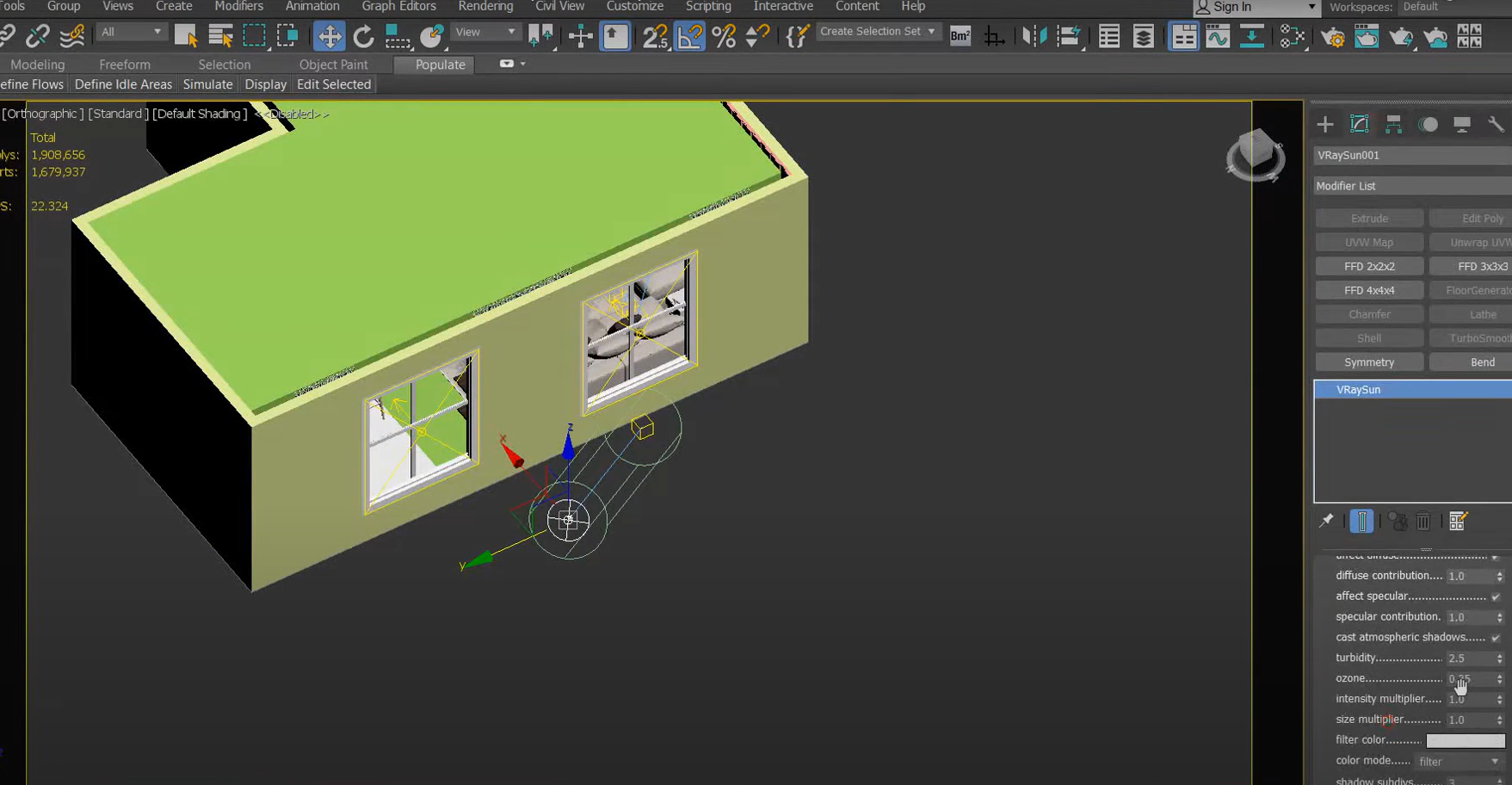Open the Rendering menu
1512x785 pixels.
[x=485, y=7]
